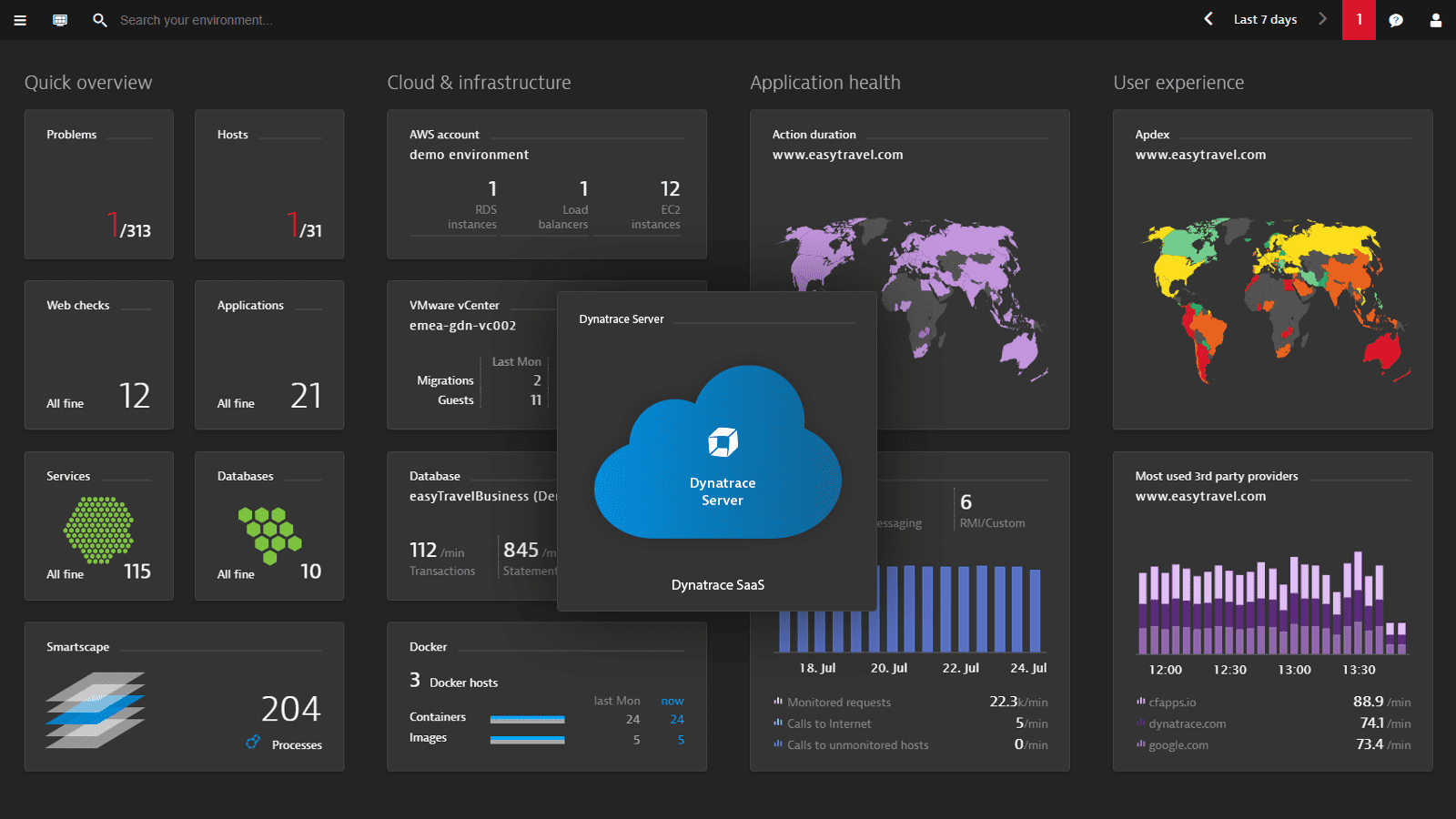Screen dimensions: 1456x819
Task: Open the red problems indicator showing 1
Action: tap(1360, 20)
